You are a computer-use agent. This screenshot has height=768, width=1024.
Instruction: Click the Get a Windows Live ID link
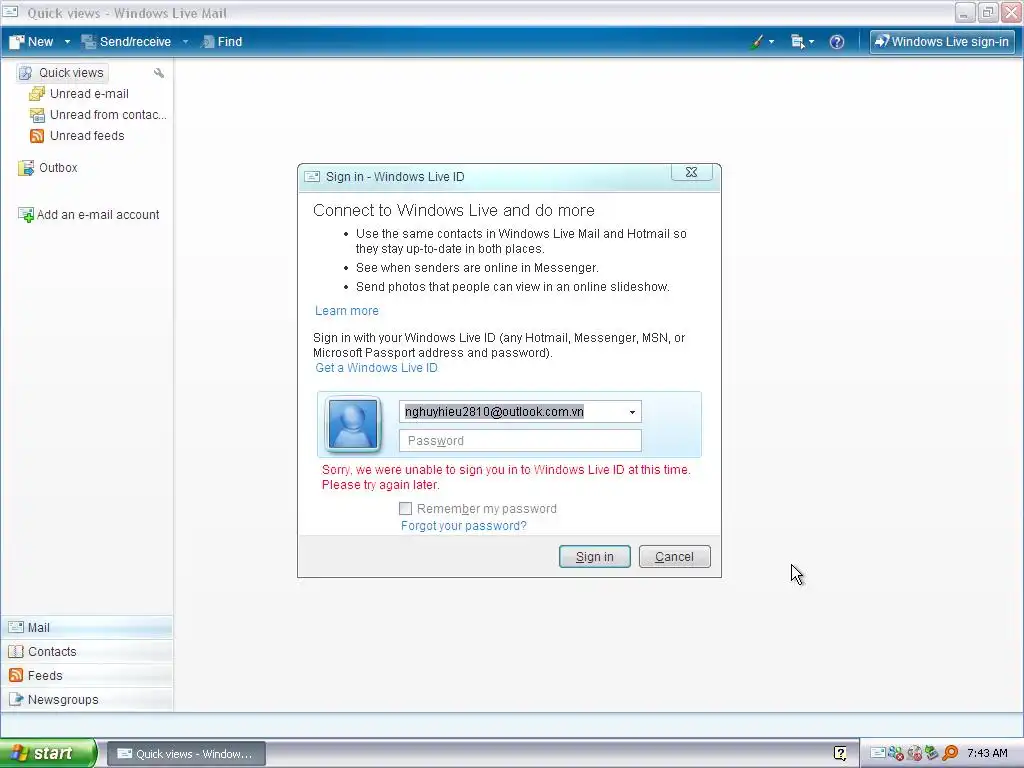[376, 368]
